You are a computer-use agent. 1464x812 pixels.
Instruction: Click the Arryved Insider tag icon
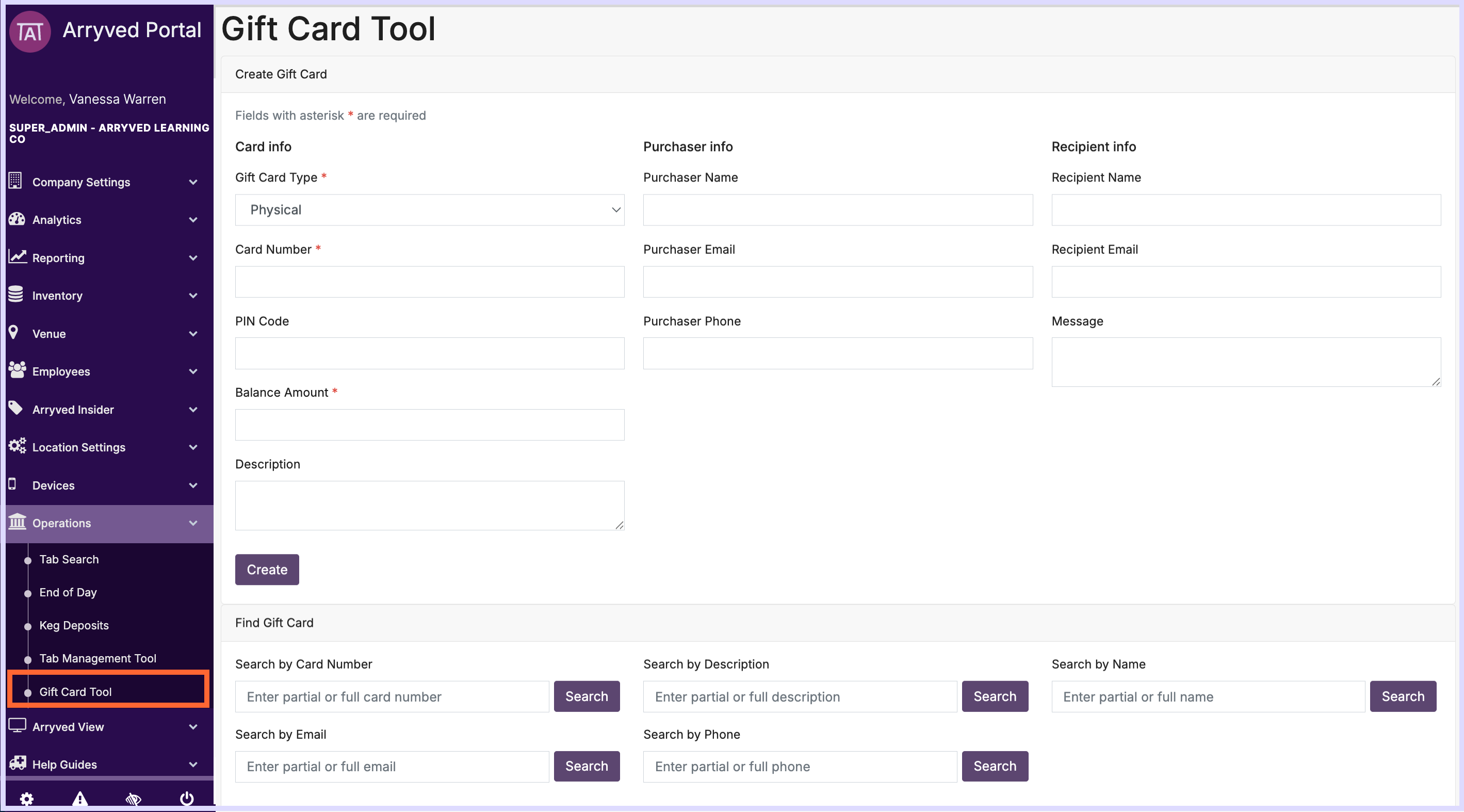(15, 408)
